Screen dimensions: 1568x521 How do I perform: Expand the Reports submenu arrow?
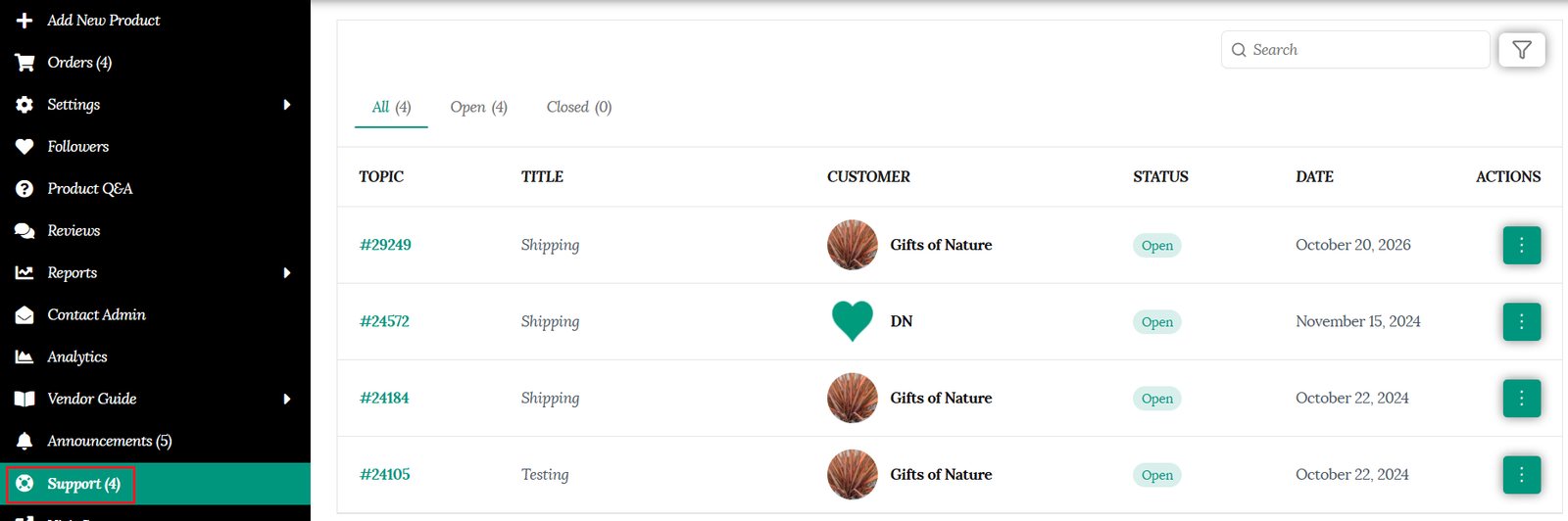(287, 272)
